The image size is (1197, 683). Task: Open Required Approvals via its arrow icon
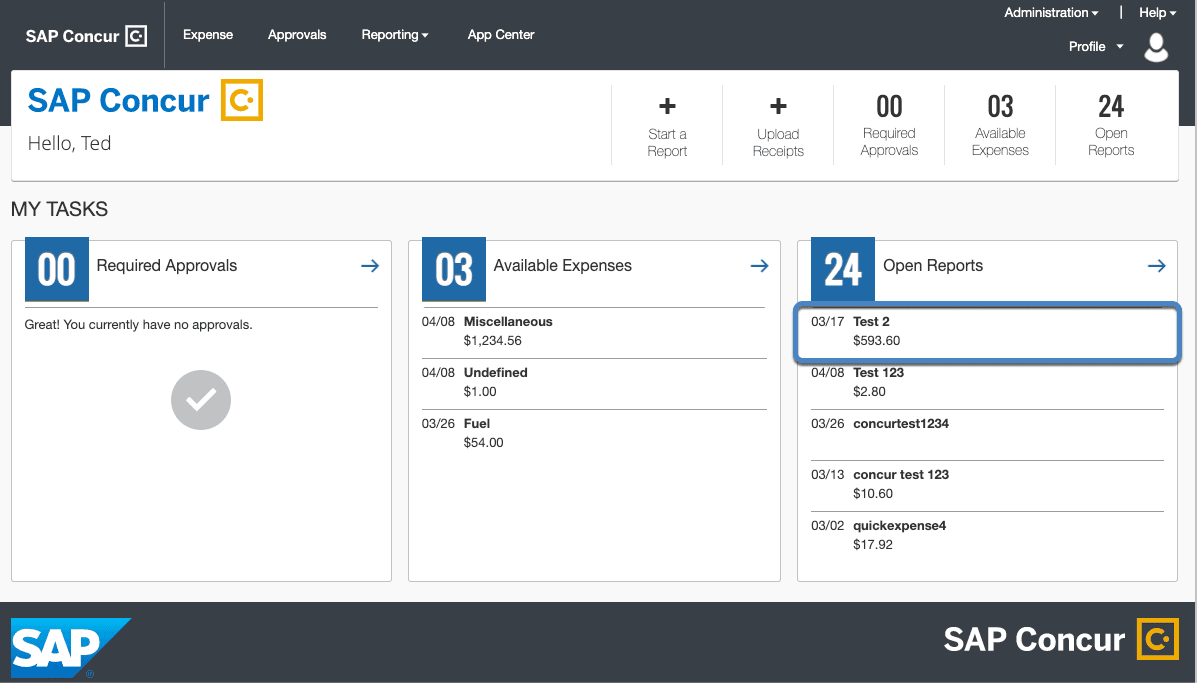(370, 266)
